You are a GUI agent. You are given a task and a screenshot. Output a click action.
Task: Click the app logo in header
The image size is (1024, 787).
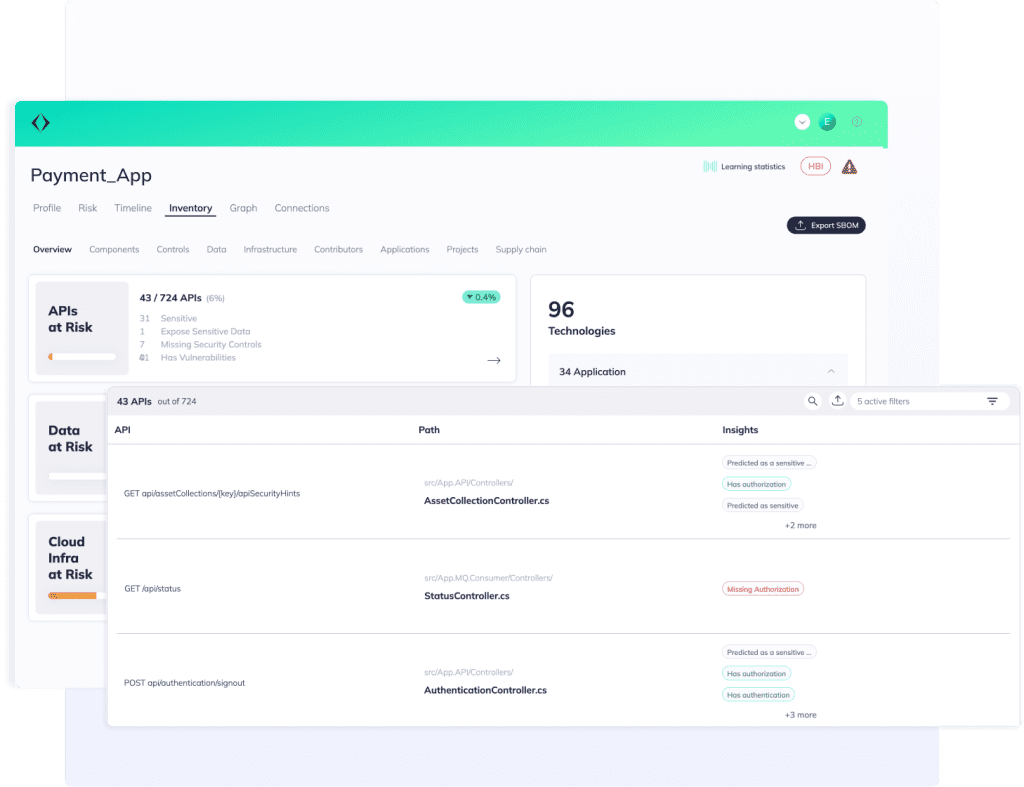click(40, 123)
